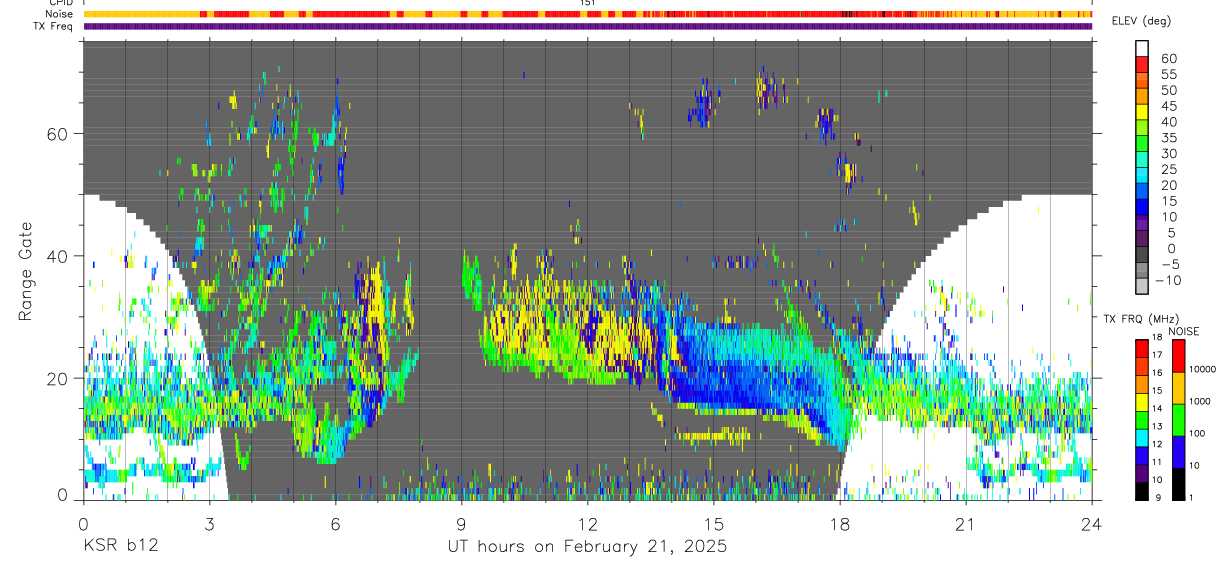Click the red top NOISE legend swatch
This screenshot has width=1228, height=567.
[1179, 355]
